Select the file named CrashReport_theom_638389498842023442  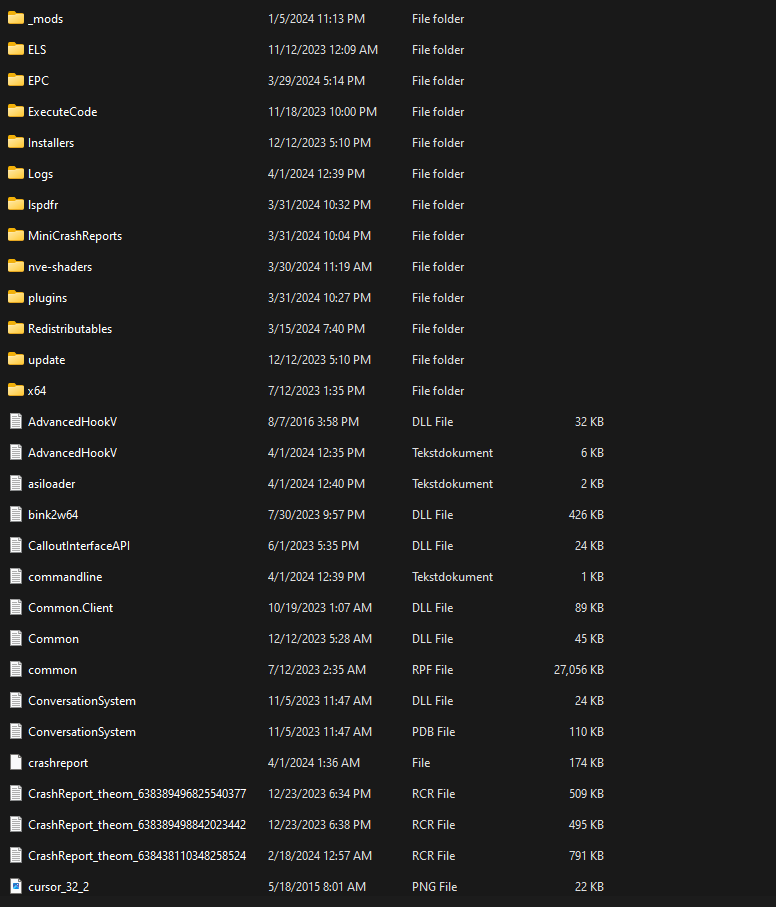click(137, 825)
